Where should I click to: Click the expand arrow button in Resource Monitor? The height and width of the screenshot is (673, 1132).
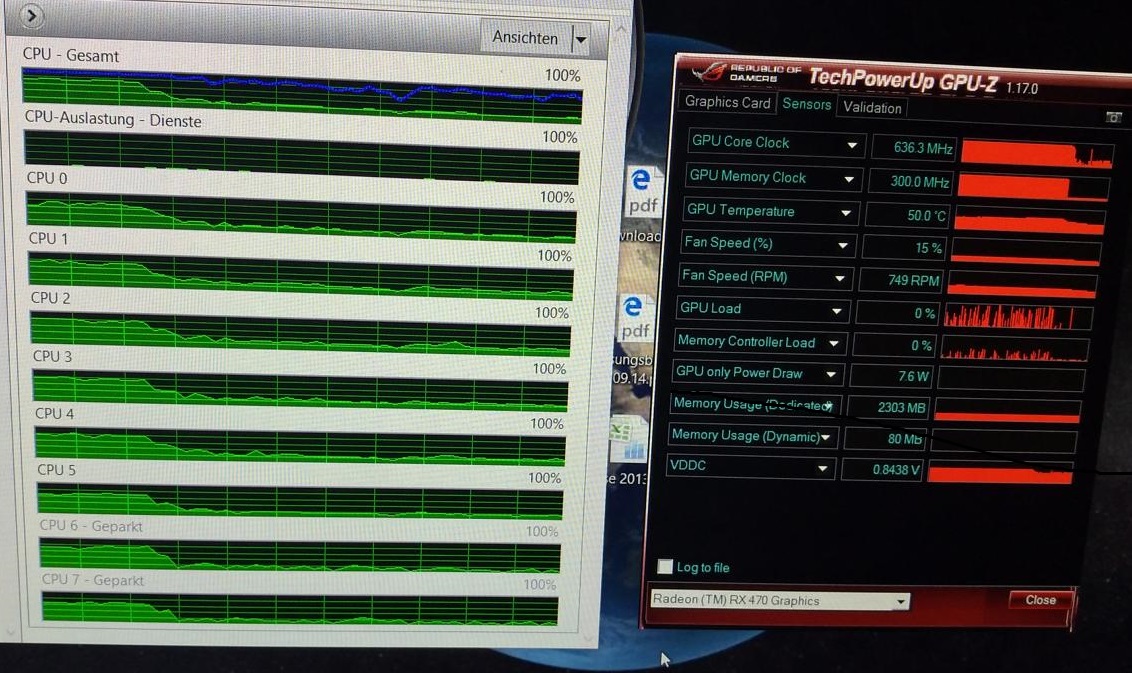pos(31,15)
